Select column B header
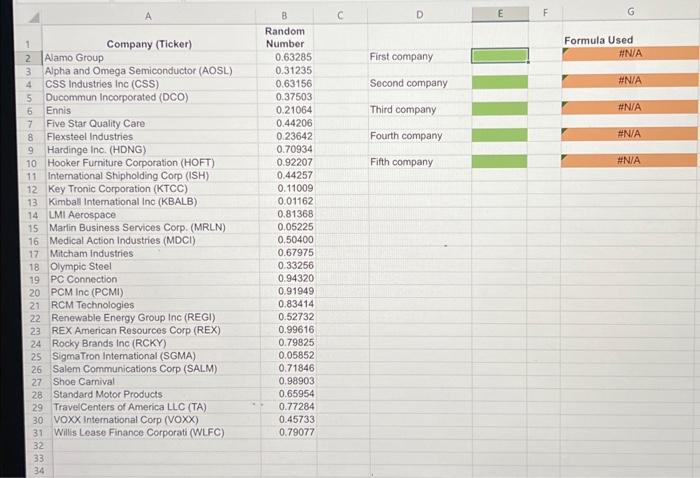The image size is (700, 478). pyautogui.click(x=284, y=16)
